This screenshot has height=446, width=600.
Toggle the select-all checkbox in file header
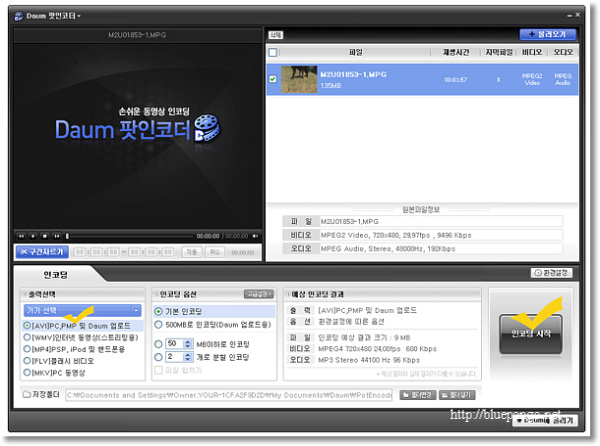pos(273,52)
